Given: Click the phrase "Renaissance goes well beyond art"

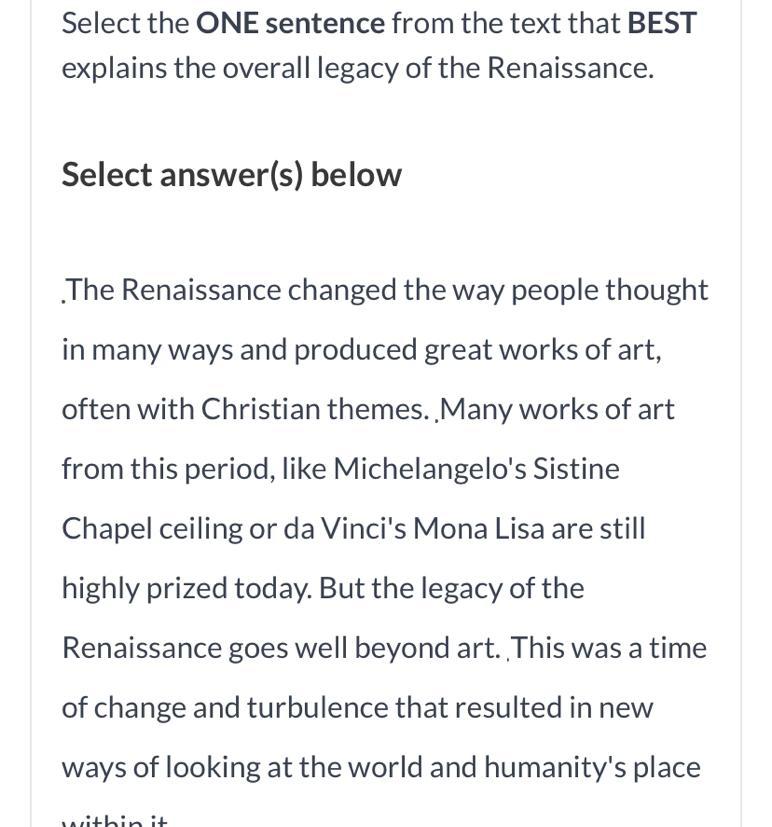Looking at the screenshot, I should click(x=280, y=648).
